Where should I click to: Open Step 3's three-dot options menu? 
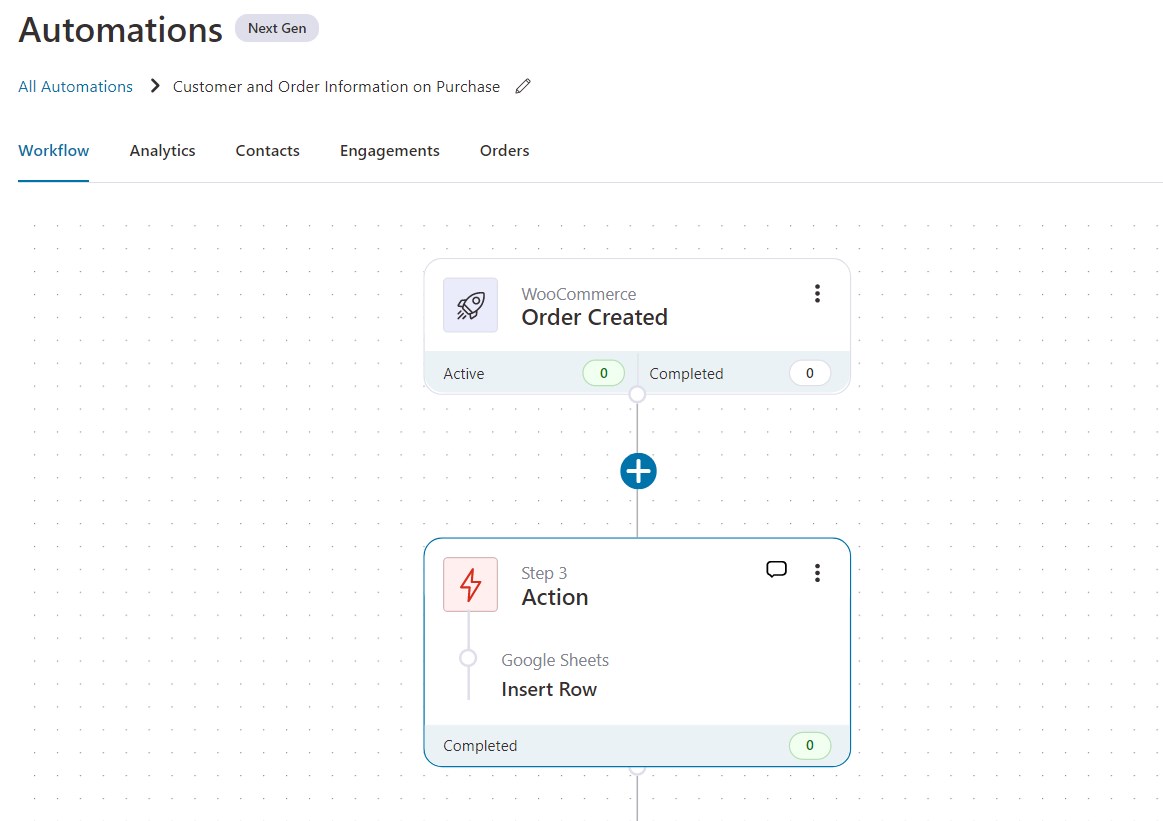[817, 572]
